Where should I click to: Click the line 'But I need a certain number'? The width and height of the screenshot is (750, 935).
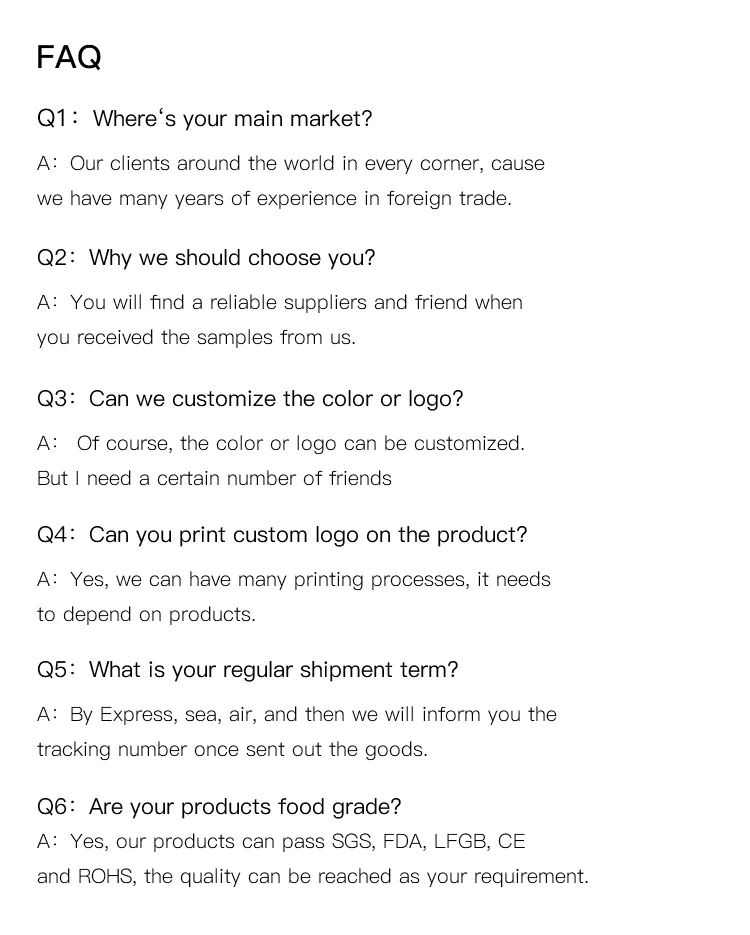pyautogui.click(x=214, y=479)
